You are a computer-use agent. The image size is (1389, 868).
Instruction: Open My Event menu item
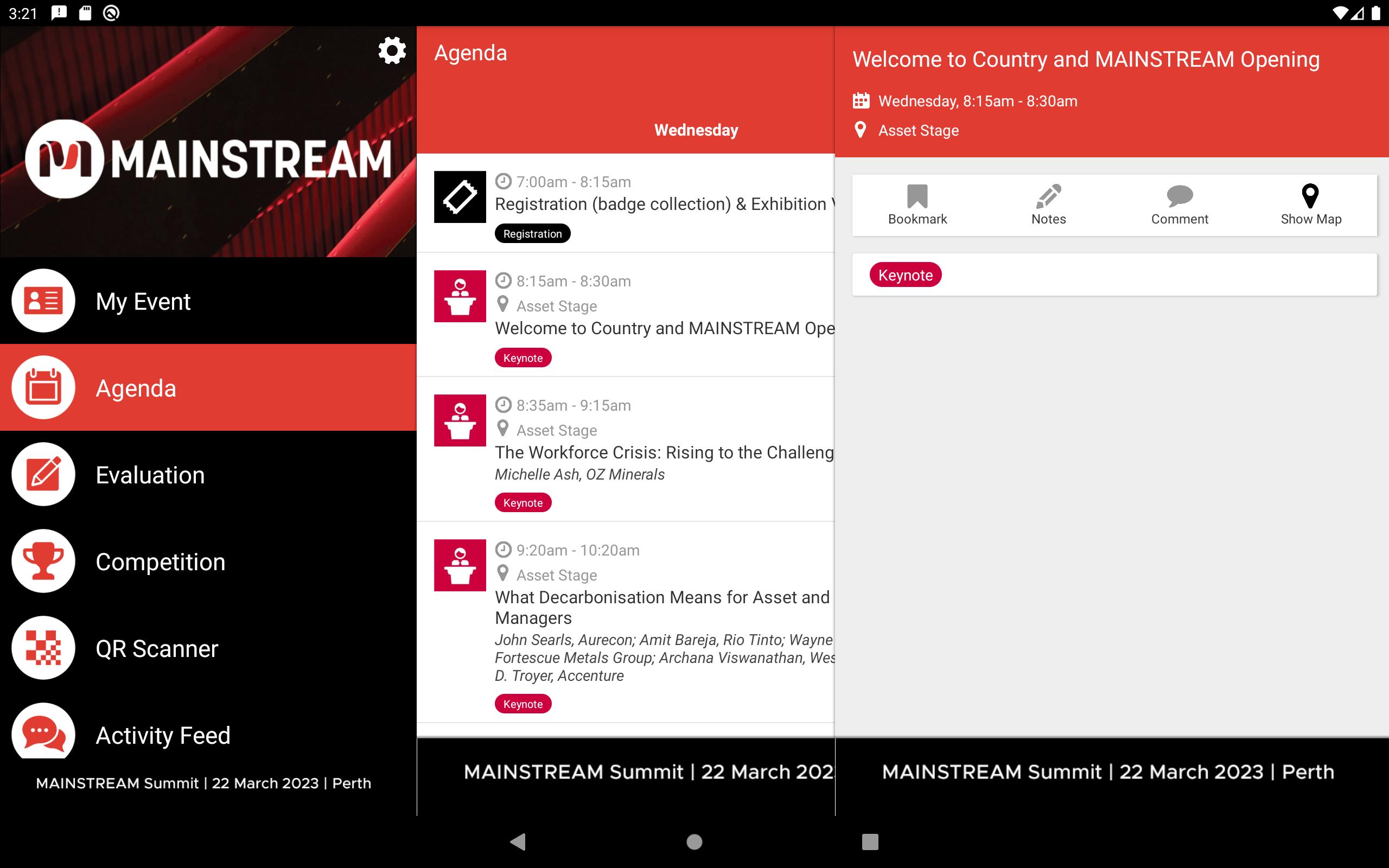[208, 301]
